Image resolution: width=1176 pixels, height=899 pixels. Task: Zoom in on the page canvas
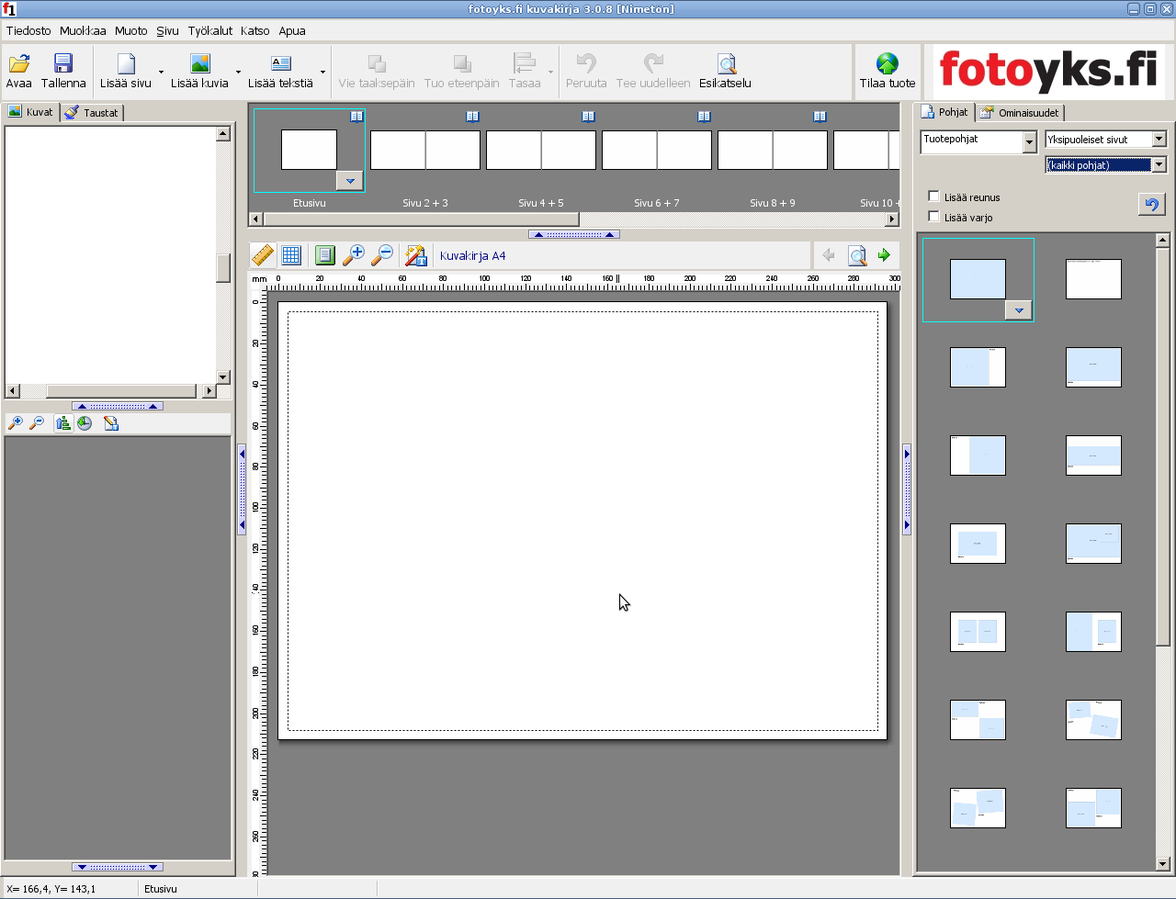(x=353, y=256)
